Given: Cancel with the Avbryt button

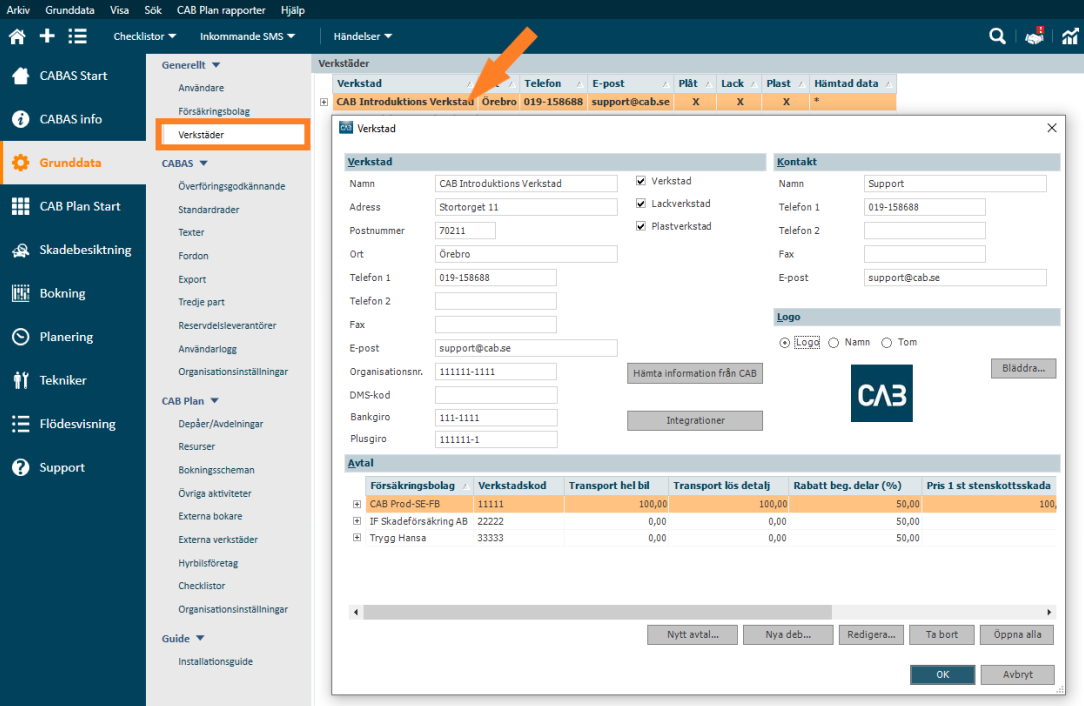Looking at the screenshot, I should (1018, 675).
